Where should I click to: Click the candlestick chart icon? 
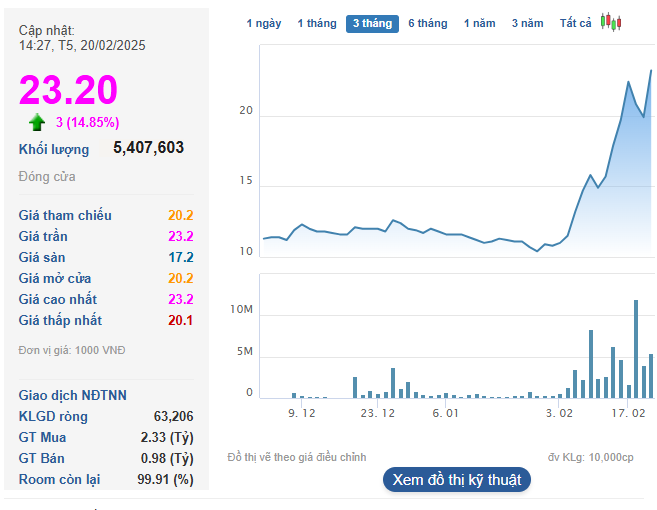click(611, 23)
